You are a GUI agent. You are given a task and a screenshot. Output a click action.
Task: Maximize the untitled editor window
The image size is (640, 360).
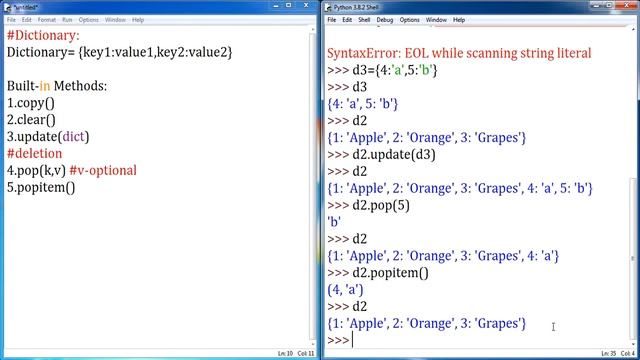[x=289, y=5]
